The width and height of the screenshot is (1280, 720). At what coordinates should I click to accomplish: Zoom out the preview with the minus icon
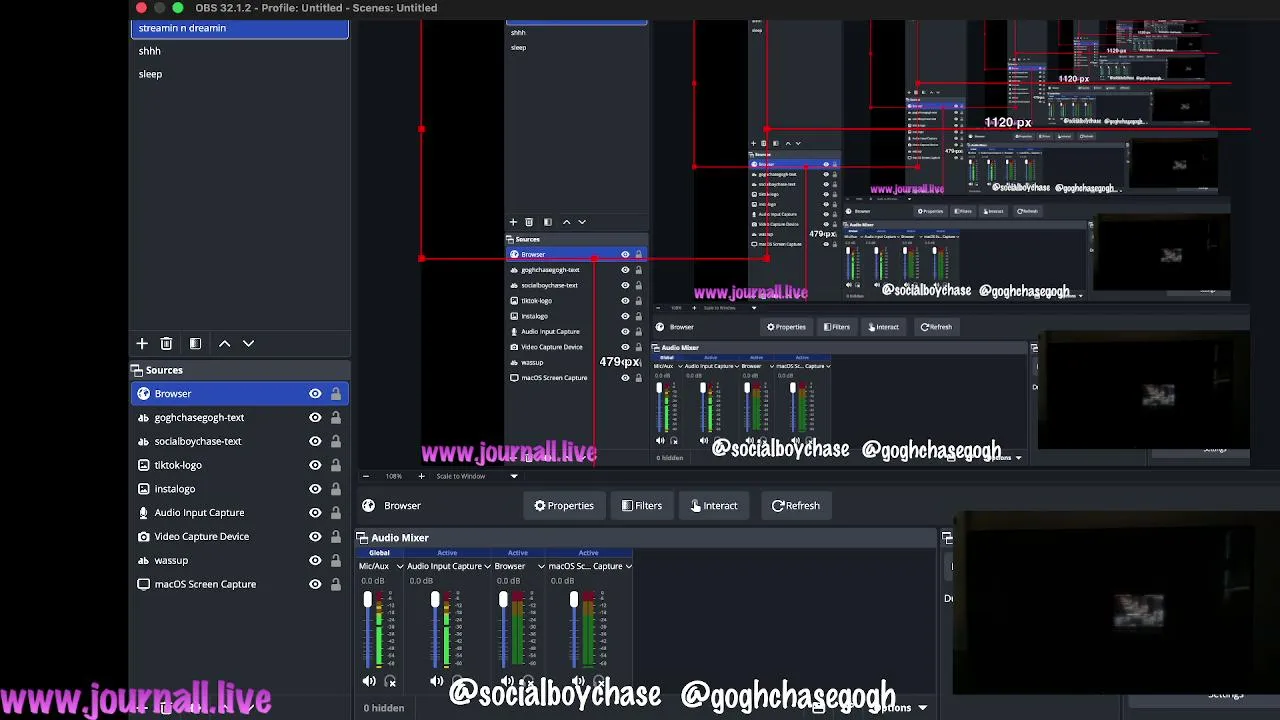tap(365, 476)
